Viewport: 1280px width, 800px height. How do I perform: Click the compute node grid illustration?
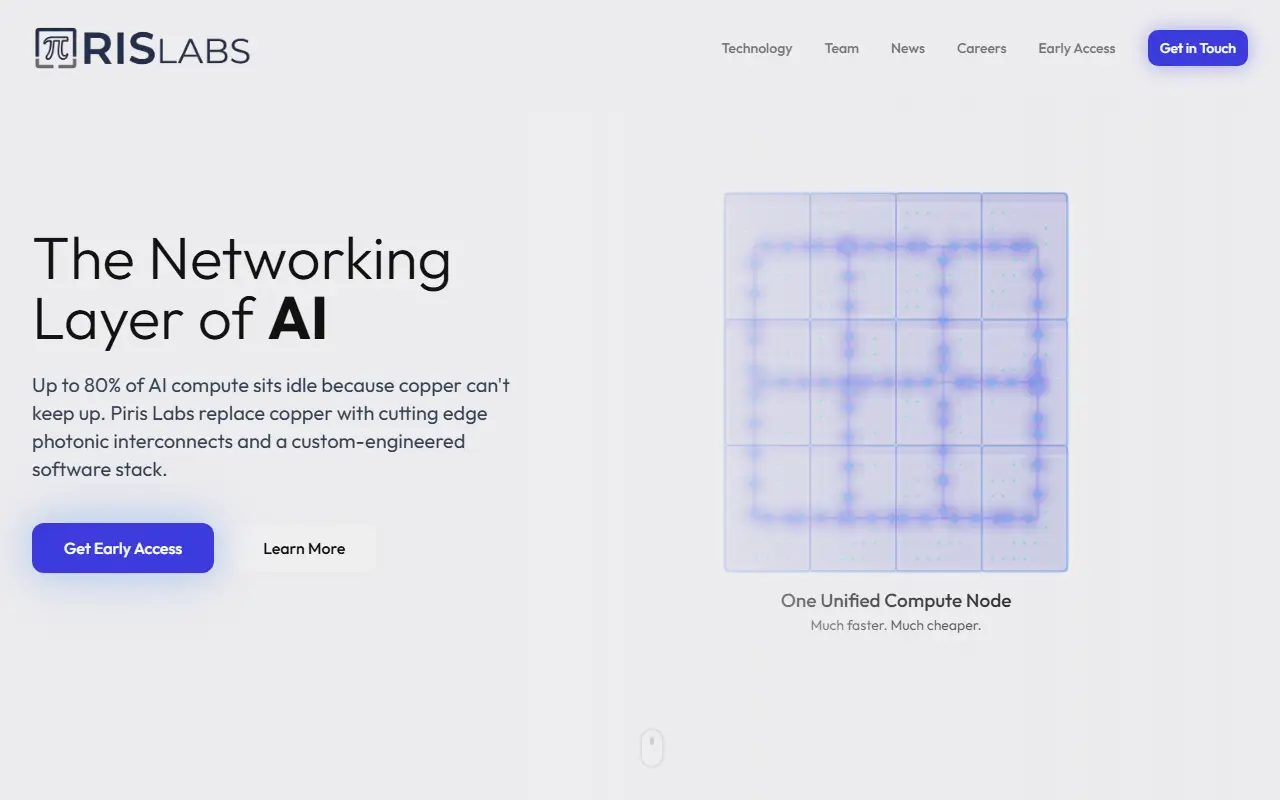click(896, 382)
